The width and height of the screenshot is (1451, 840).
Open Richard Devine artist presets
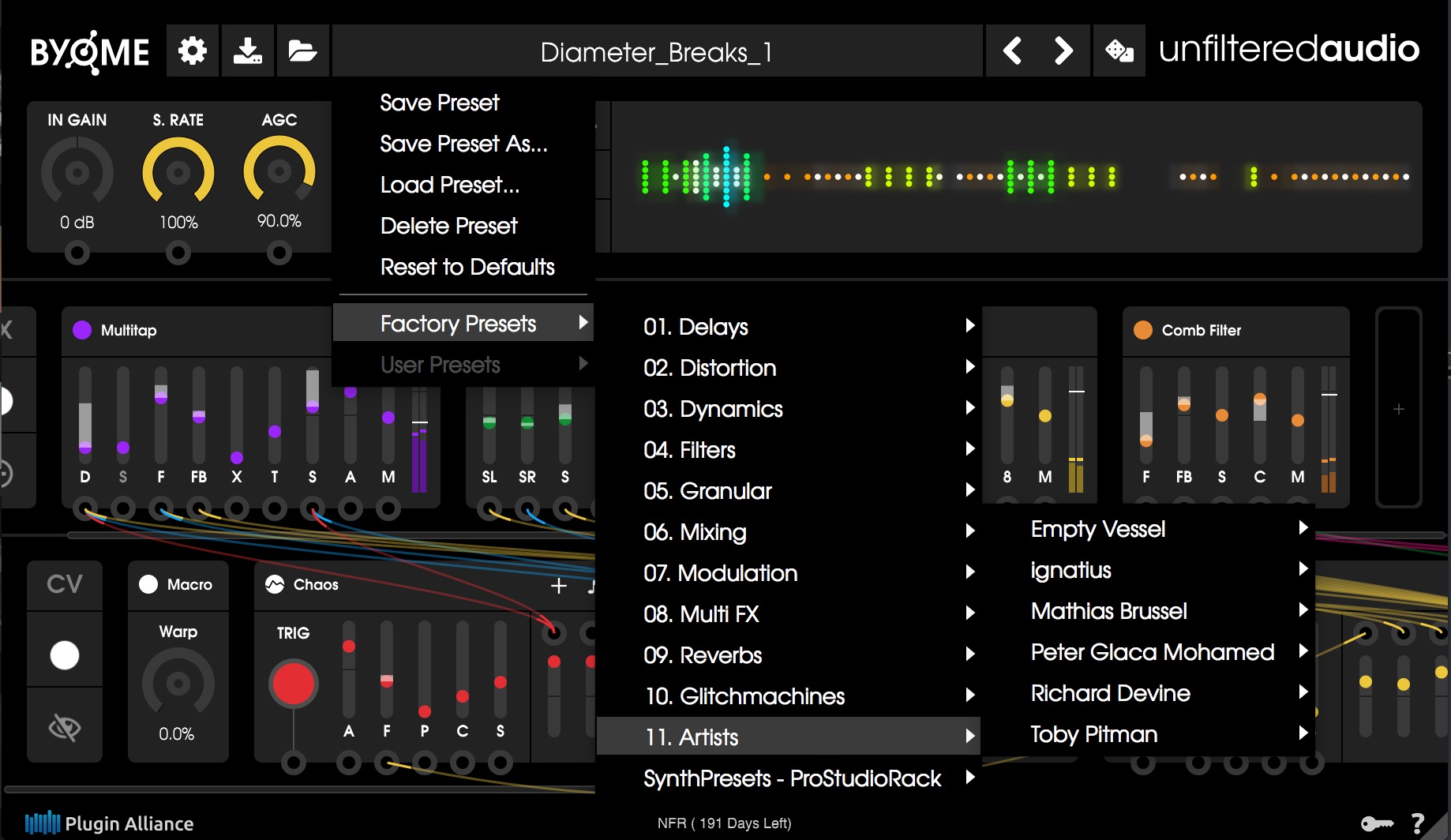[x=1149, y=692]
